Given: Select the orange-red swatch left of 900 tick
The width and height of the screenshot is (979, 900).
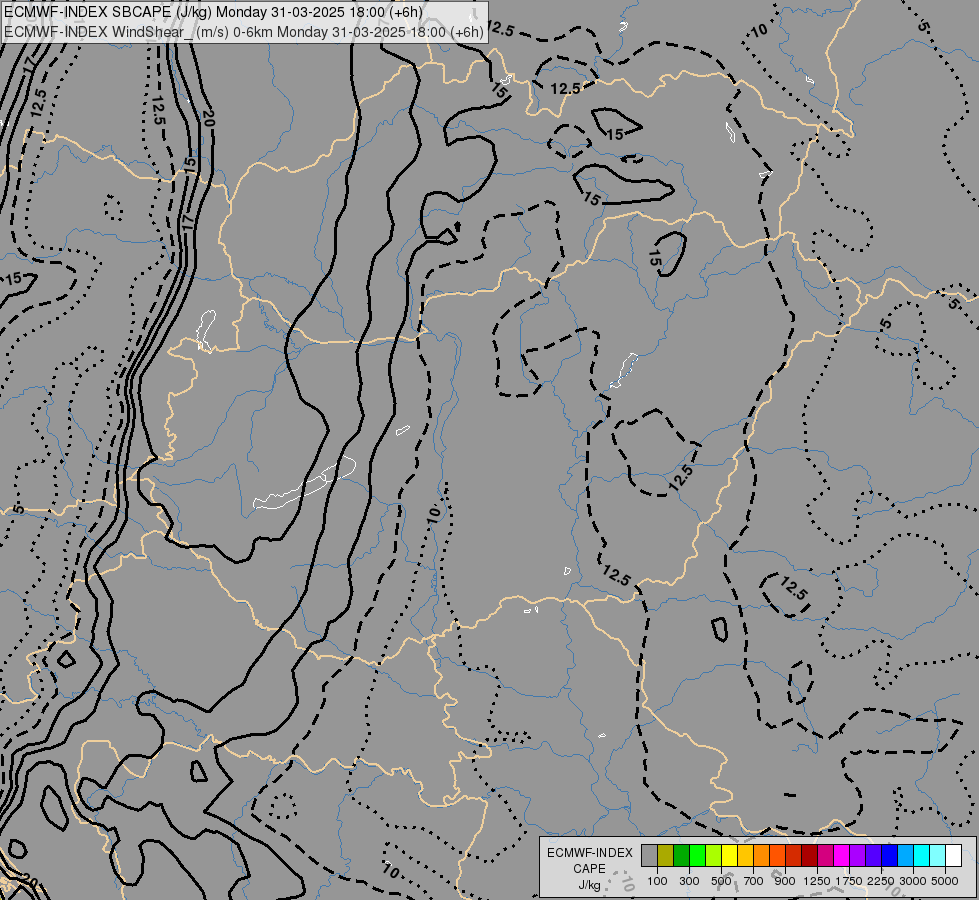Looking at the screenshot, I should coord(777,855).
